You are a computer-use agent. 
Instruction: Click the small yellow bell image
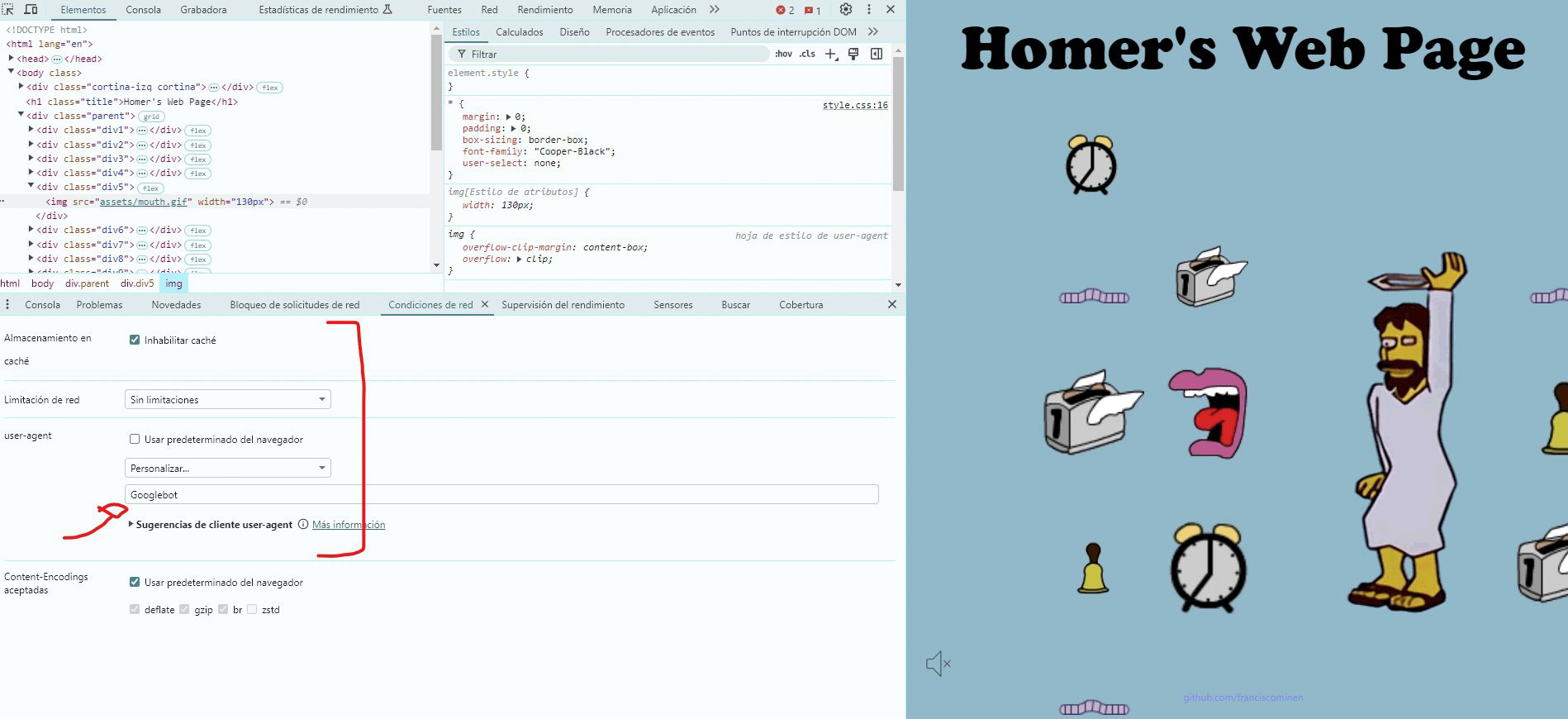1093,568
